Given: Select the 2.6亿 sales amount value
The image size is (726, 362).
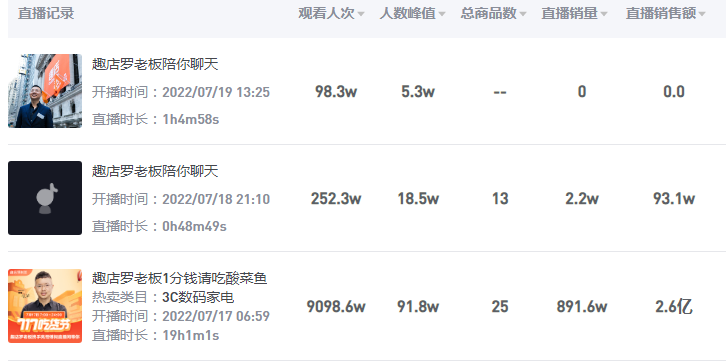Looking at the screenshot, I should (674, 306).
